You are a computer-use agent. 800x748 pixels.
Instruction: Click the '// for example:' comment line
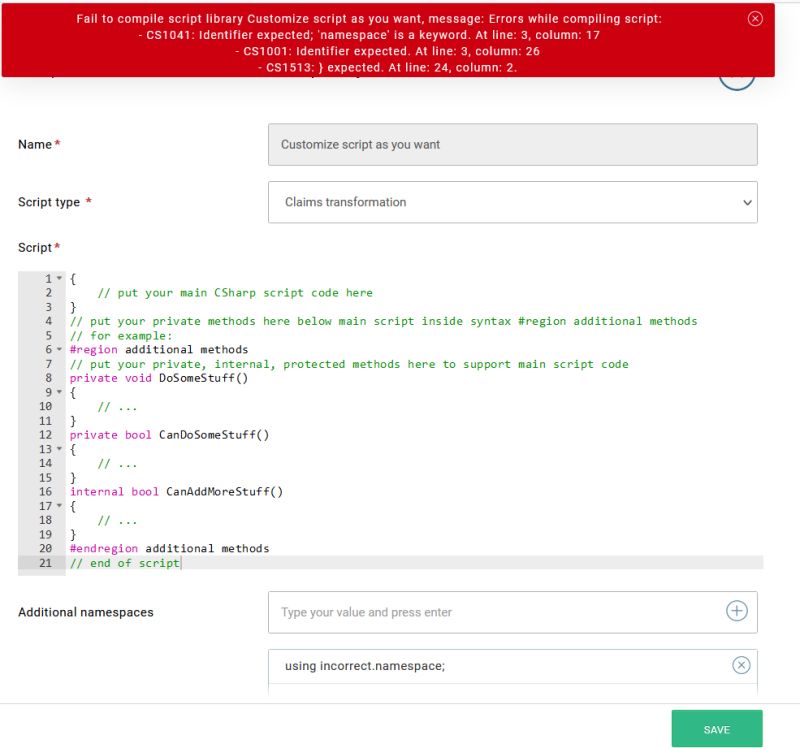click(x=121, y=336)
